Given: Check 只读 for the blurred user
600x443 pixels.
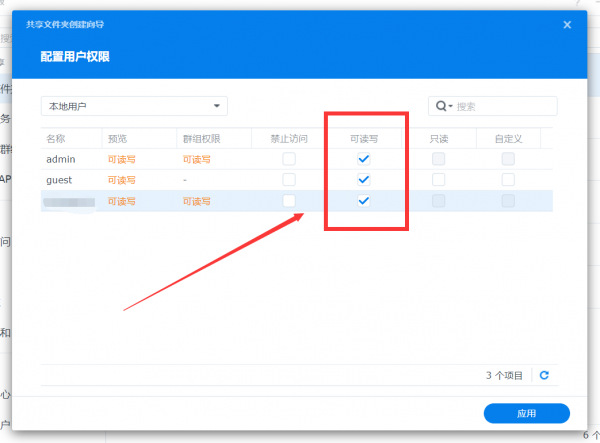Looking at the screenshot, I should [x=439, y=201].
